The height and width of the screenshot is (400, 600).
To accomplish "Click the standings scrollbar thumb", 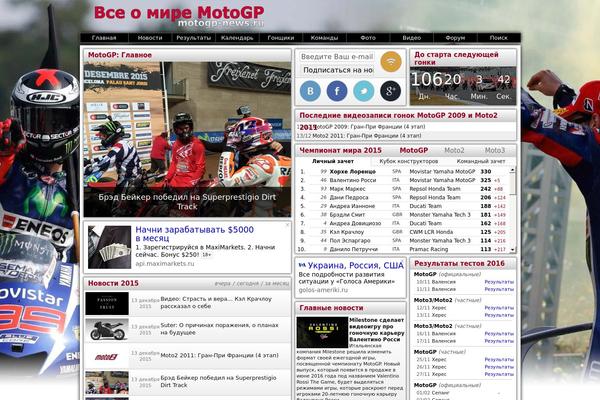I will pyautogui.click(x=512, y=183).
